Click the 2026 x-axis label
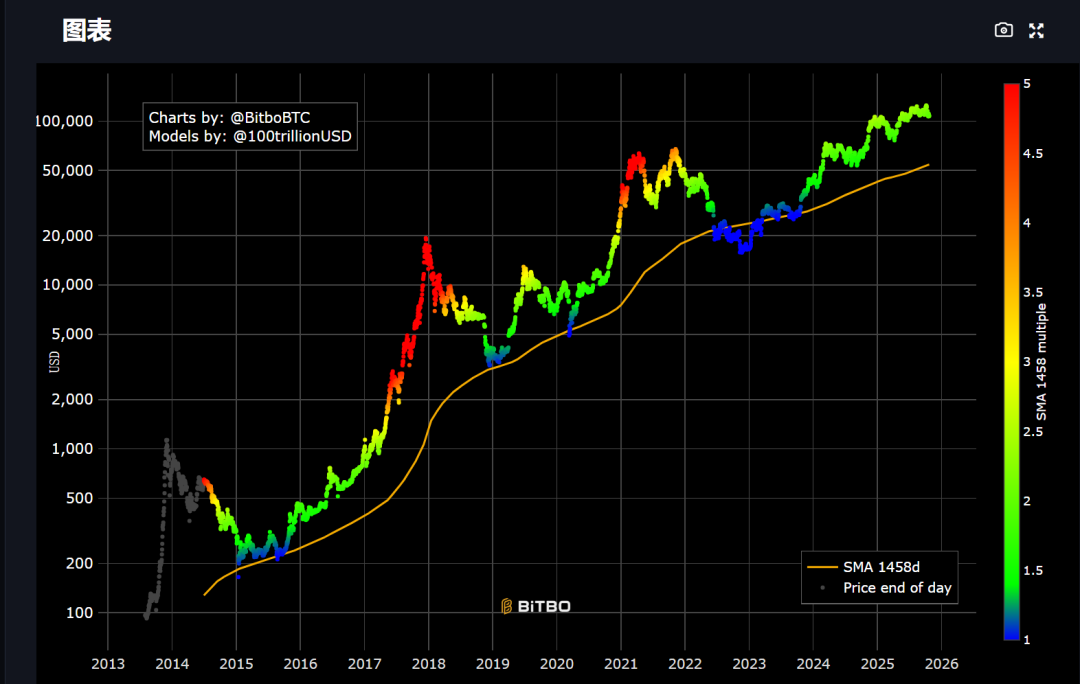1080x684 pixels. (941, 664)
